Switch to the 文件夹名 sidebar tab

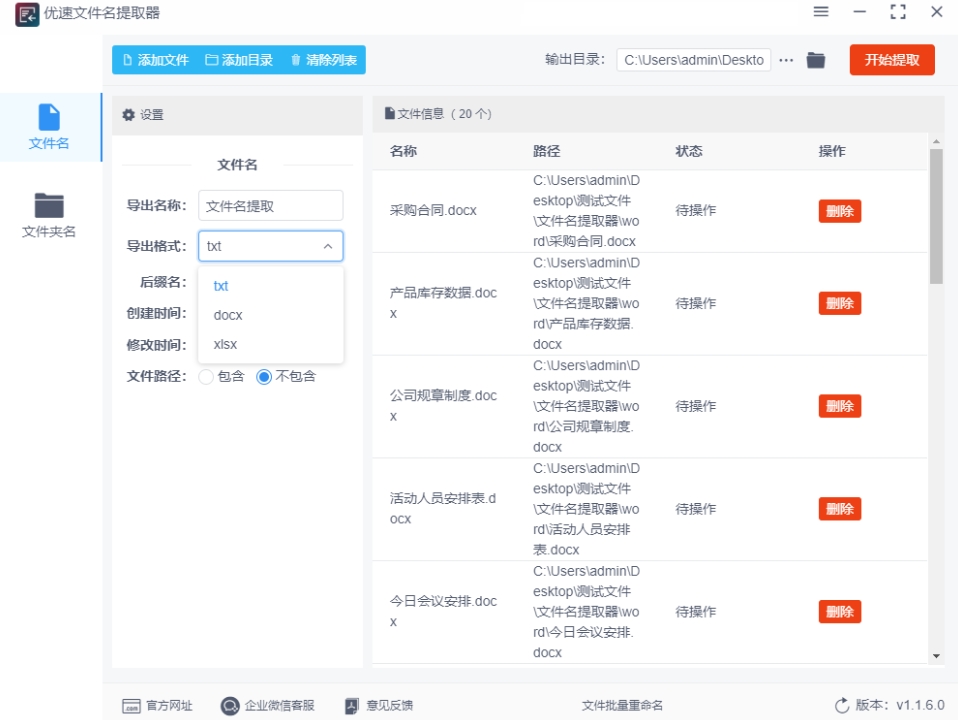click(x=49, y=215)
